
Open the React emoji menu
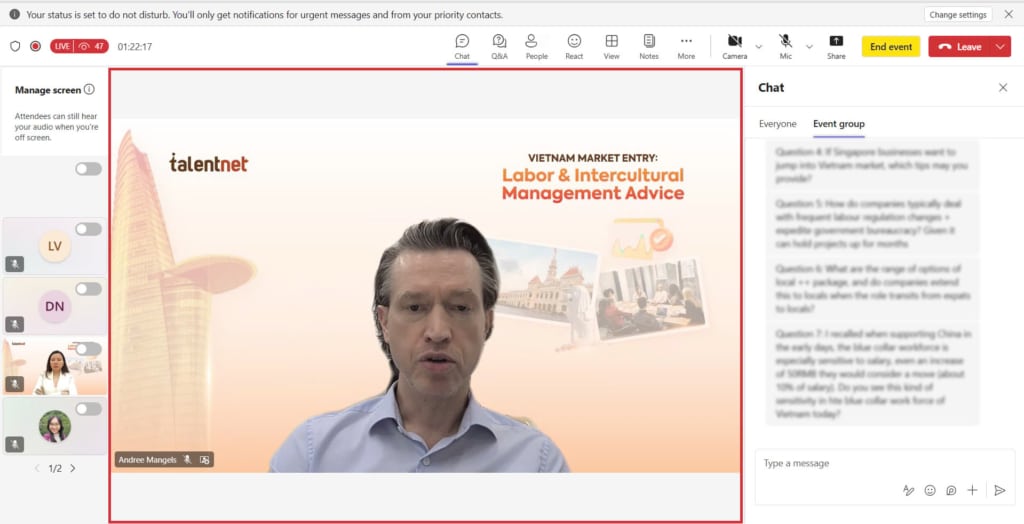(x=574, y=46)
